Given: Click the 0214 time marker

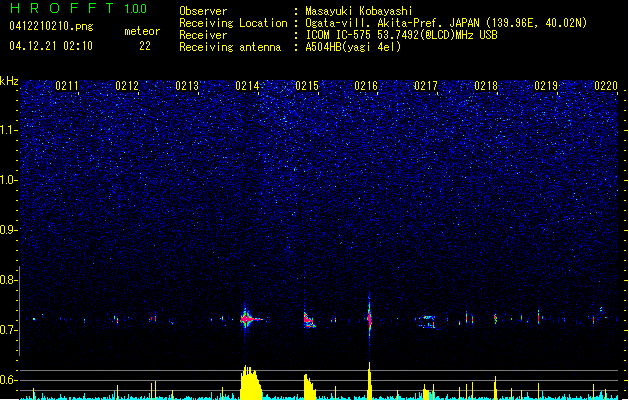Looking at the screenshot, I should coord(247,86).
